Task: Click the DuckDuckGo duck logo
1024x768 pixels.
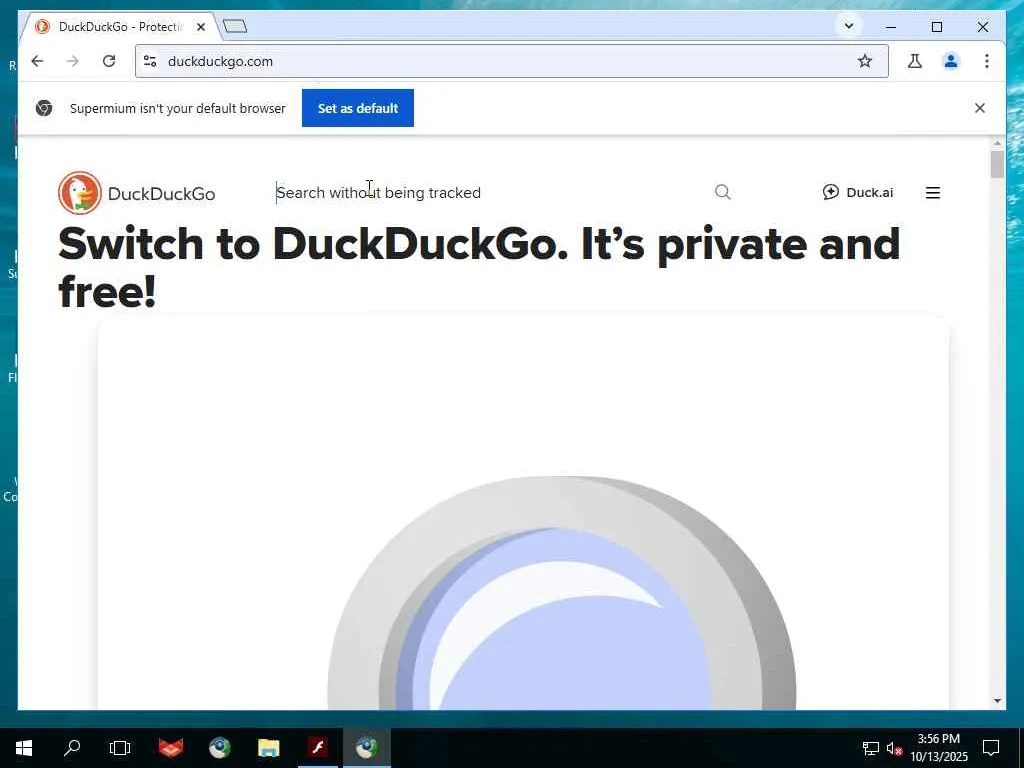Action: point(80,193)
